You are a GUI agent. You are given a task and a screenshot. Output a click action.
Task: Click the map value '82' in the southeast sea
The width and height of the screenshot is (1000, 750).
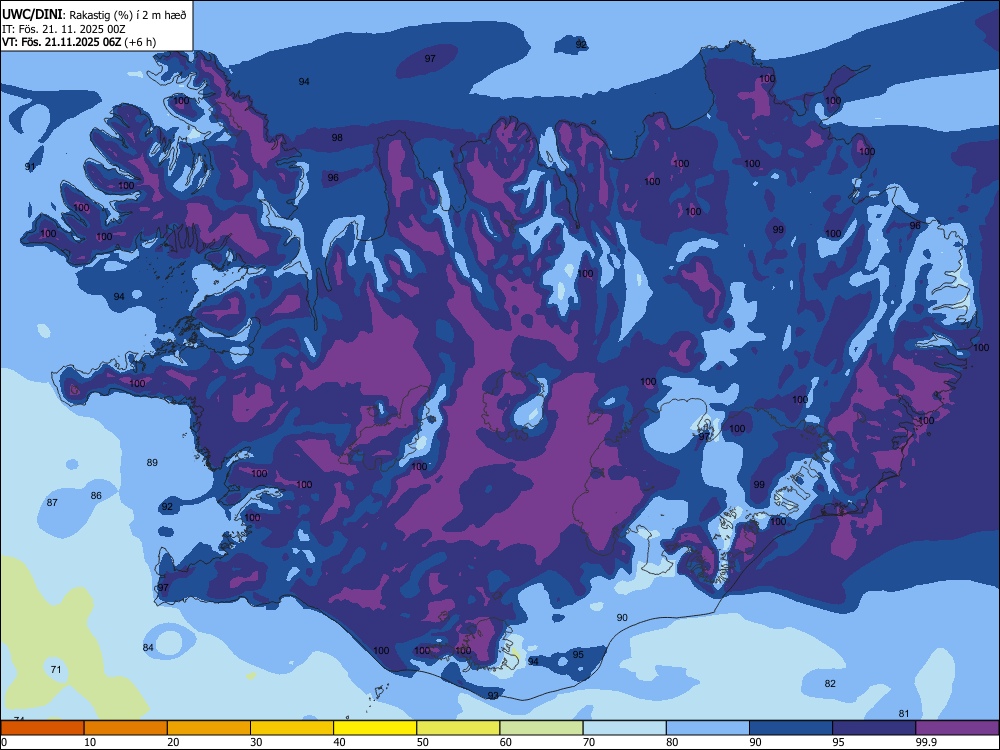pyautogui.click(x=830, y=683)
